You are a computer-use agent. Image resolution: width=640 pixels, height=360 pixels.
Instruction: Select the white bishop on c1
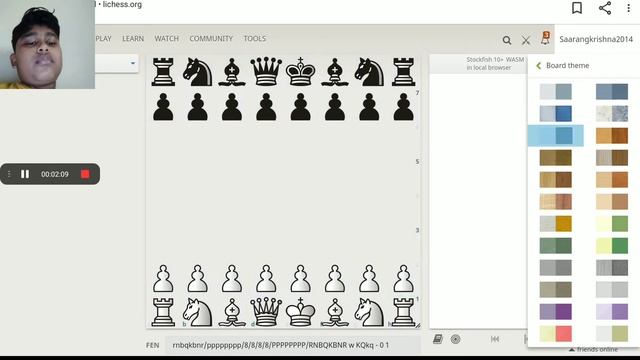tap(232, 312)
